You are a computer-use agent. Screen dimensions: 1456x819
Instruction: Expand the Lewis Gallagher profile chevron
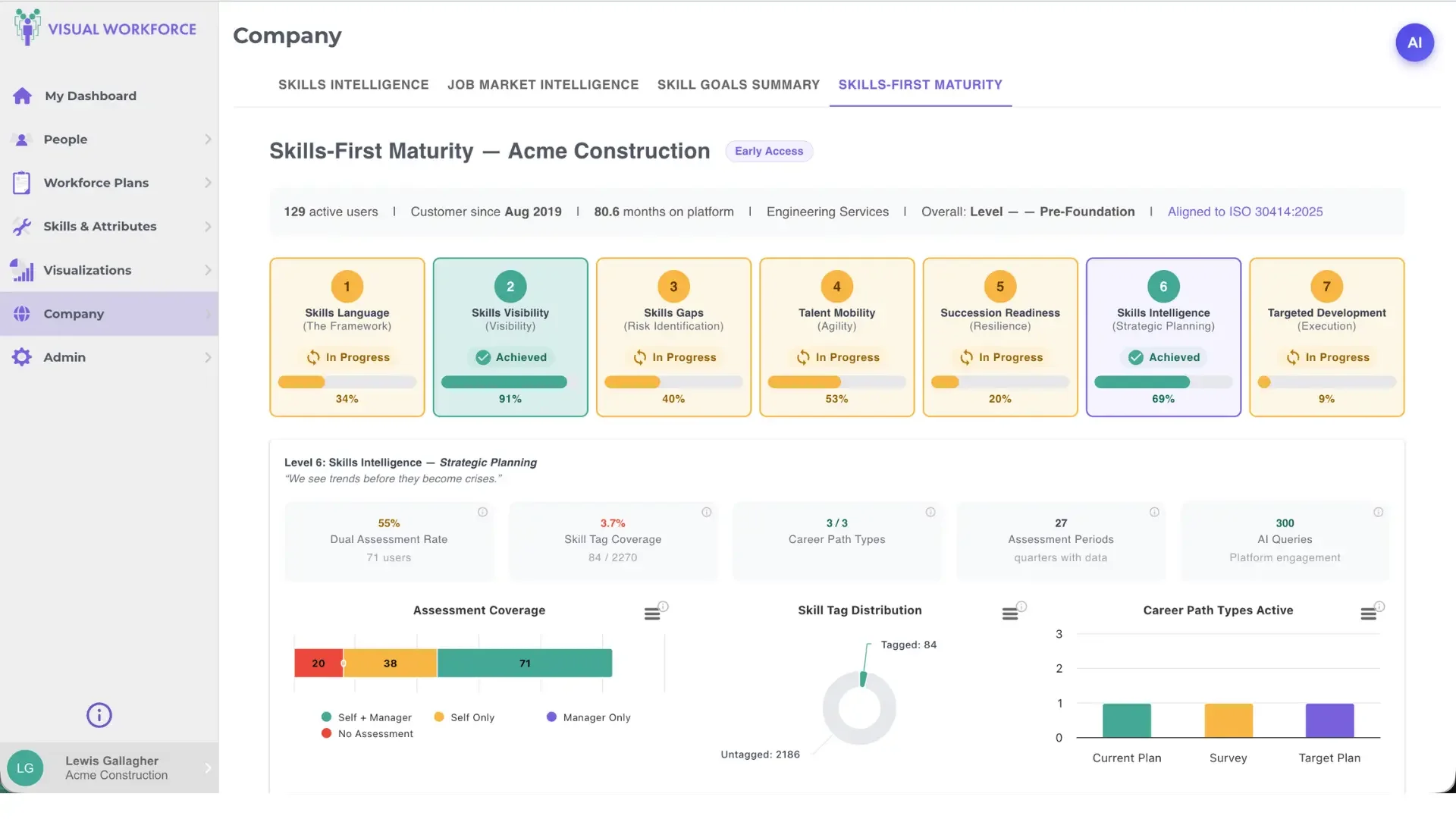click(208, 767)
